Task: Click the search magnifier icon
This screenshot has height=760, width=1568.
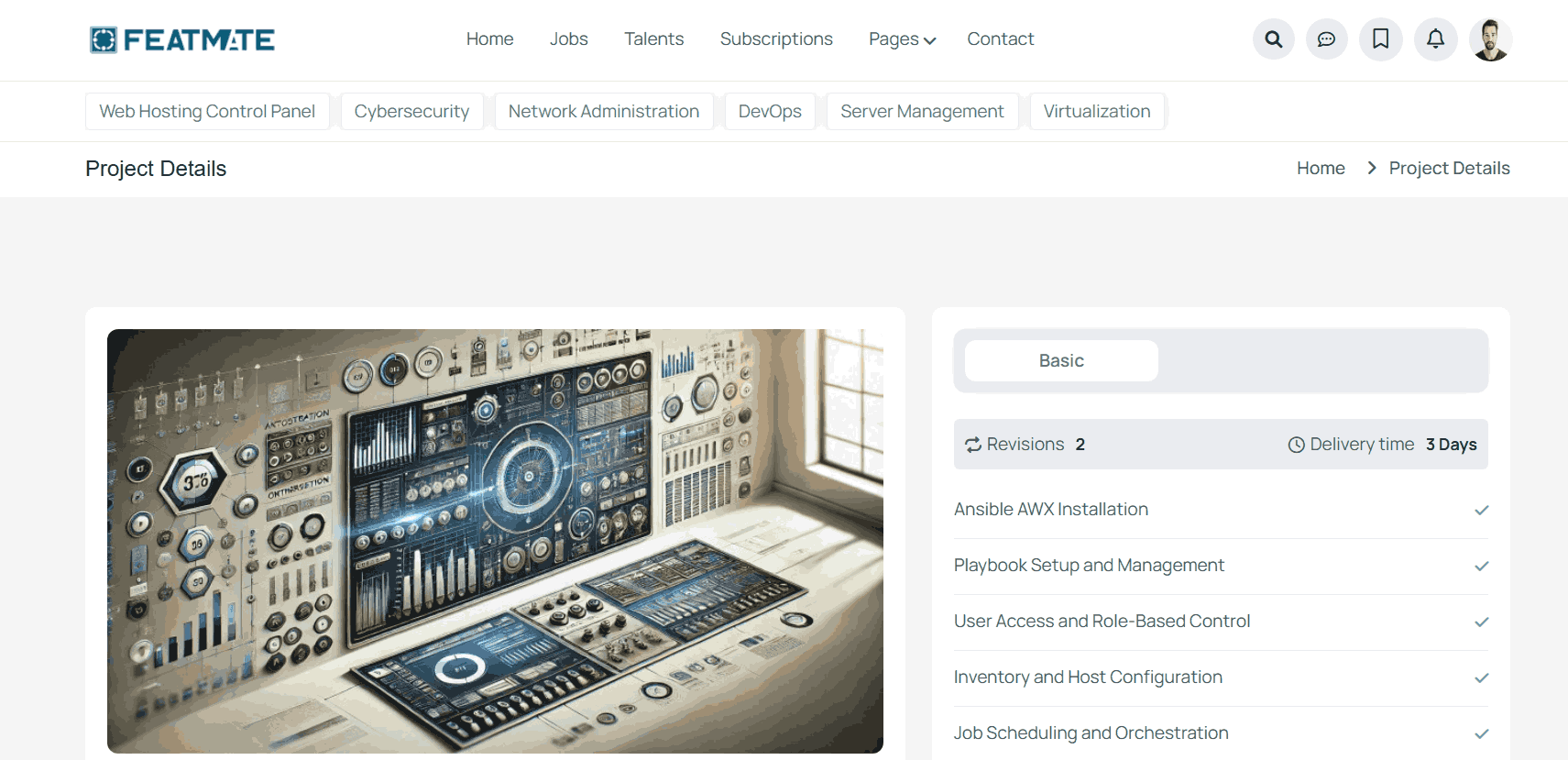Action: (x=1273, y=39)
